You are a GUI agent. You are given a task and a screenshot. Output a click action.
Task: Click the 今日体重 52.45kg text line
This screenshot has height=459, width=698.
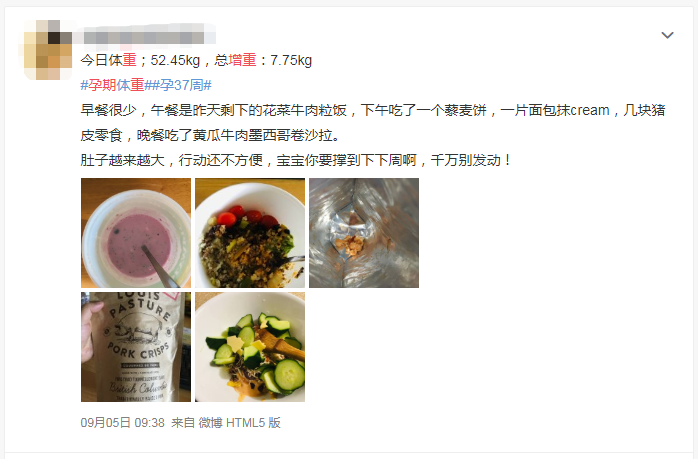point(140,60)
